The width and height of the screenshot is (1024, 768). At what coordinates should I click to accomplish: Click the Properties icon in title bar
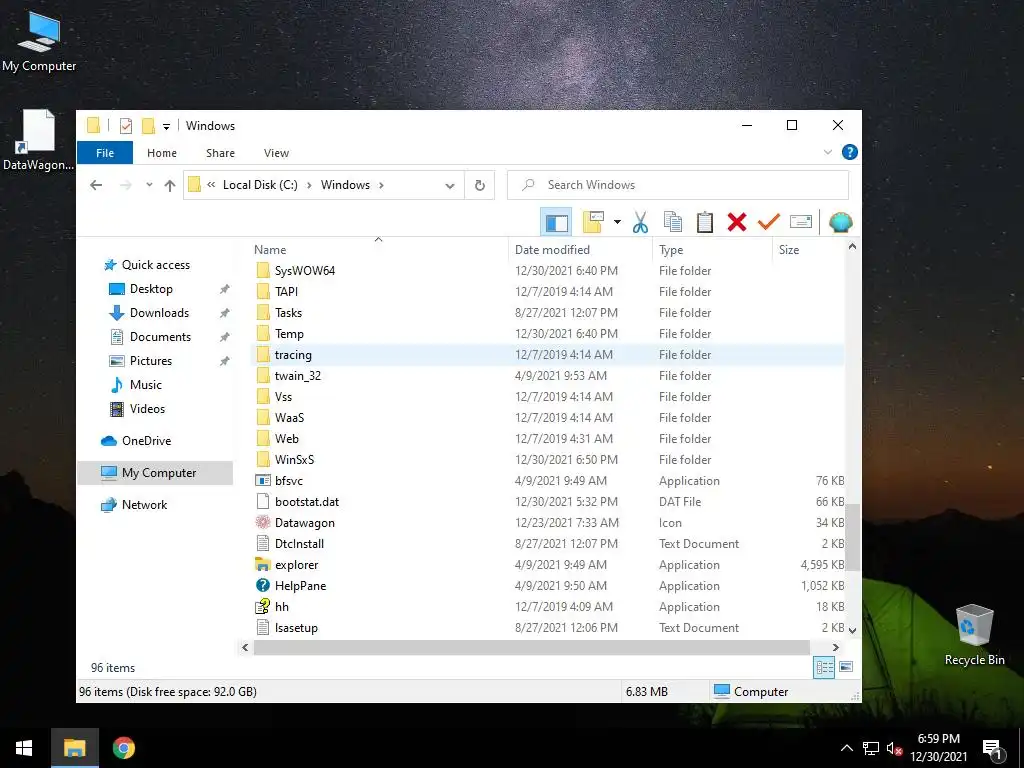(x=125, y=125)
